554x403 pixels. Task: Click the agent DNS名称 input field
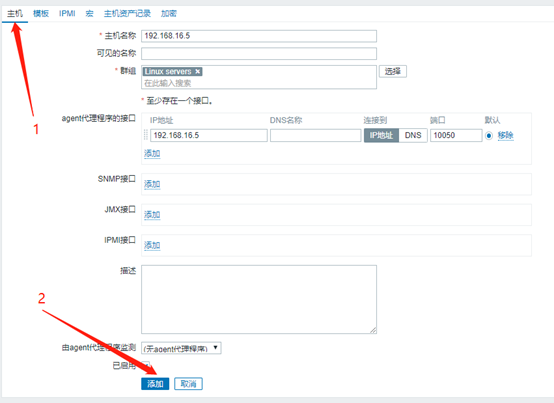point(316,136)
